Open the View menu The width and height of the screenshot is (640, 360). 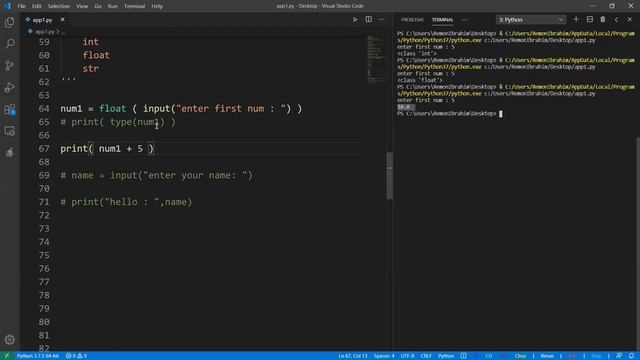(82, 6)
